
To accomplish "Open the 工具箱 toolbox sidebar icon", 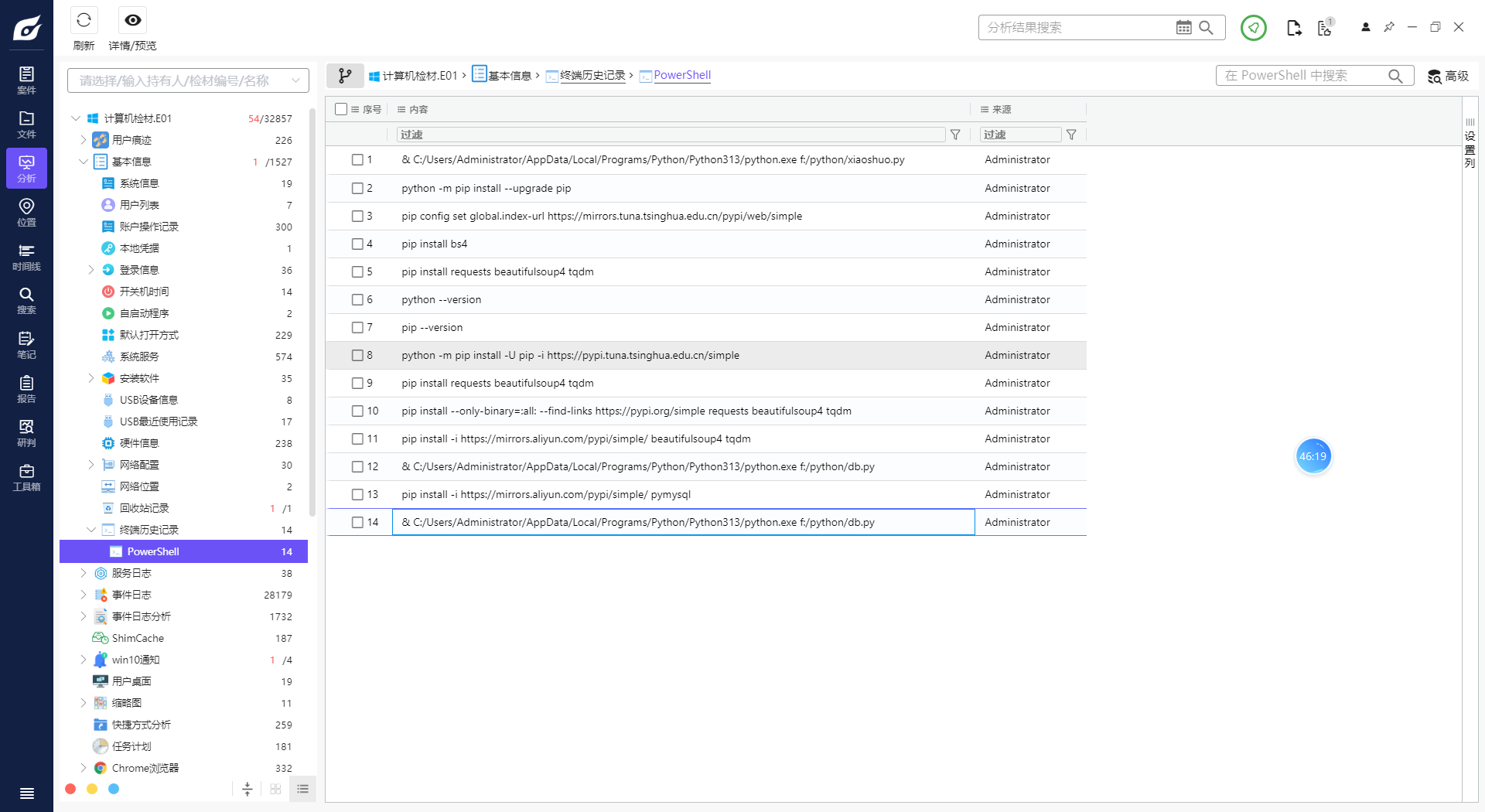I will click(x=26, y=477).
